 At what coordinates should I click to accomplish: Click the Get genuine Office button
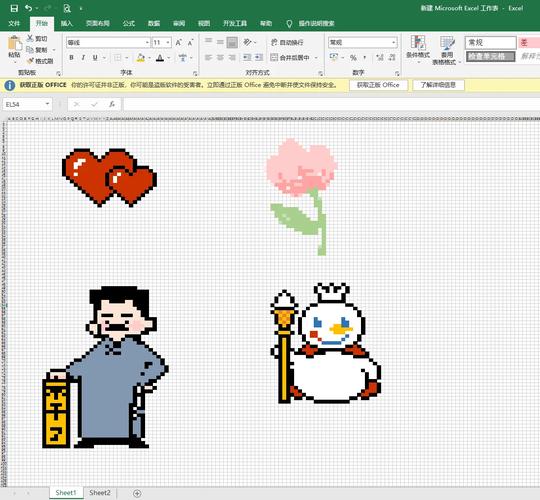[378, 85]
